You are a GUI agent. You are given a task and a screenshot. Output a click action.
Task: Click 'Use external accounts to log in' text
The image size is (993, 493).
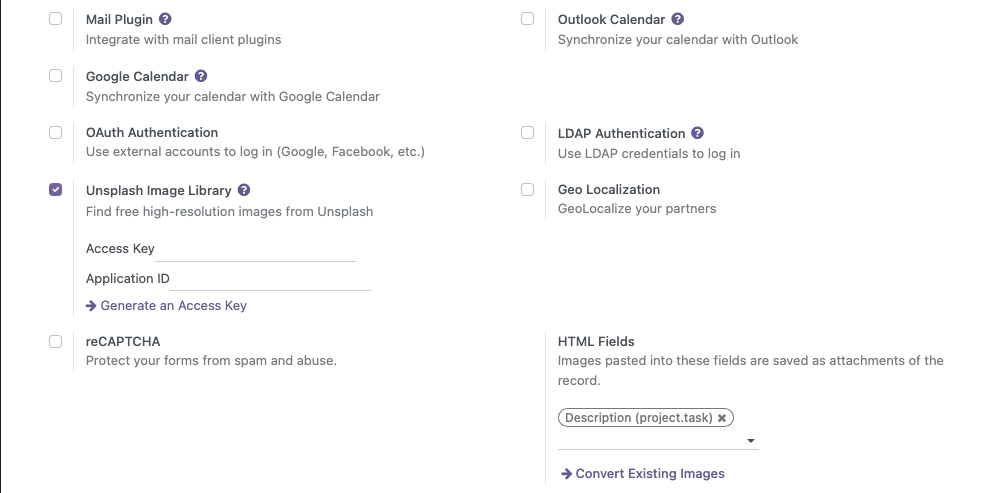click(255, 151)
